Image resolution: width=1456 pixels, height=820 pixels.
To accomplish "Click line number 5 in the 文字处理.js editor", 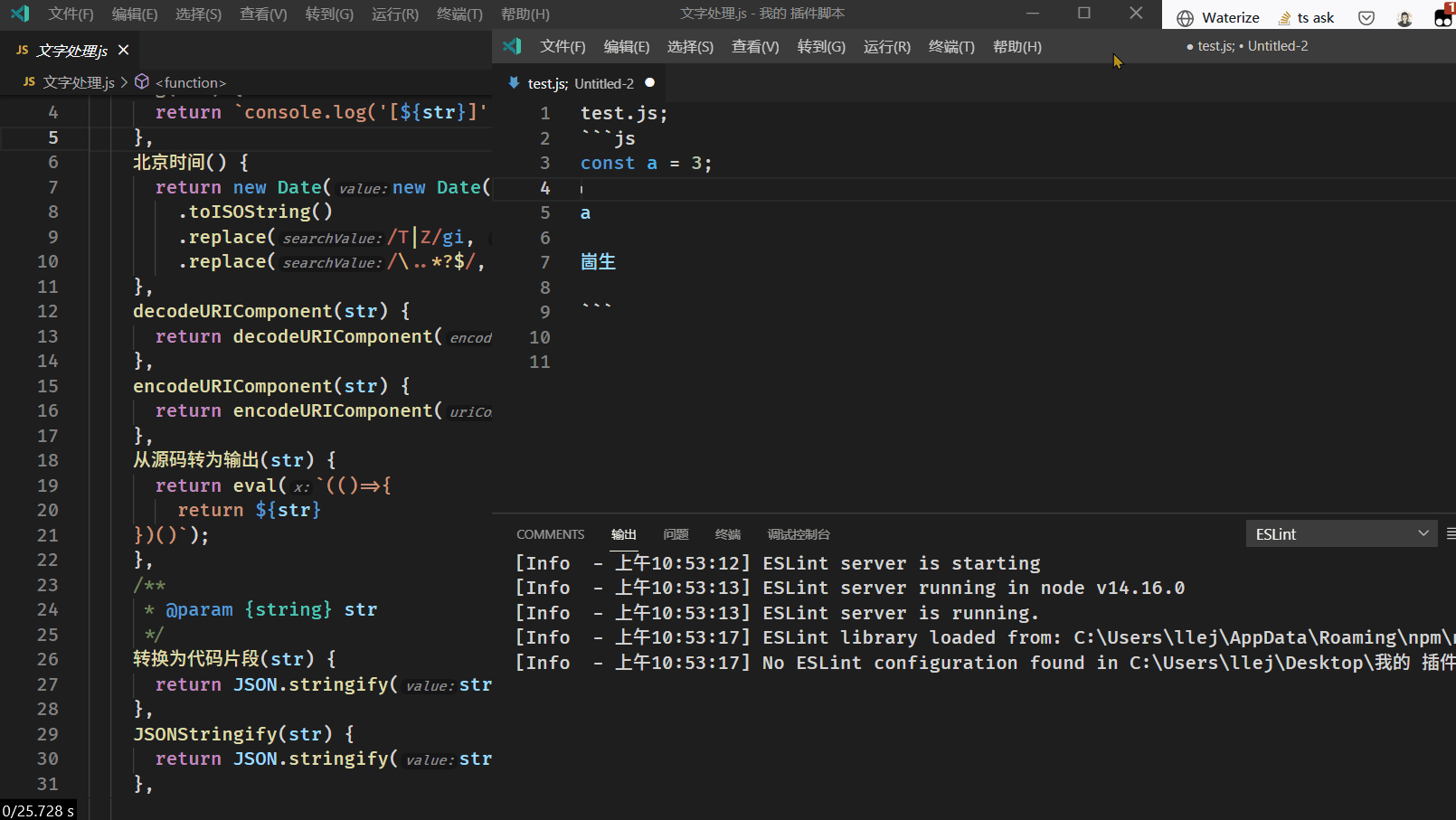I will tap(52, 137).
